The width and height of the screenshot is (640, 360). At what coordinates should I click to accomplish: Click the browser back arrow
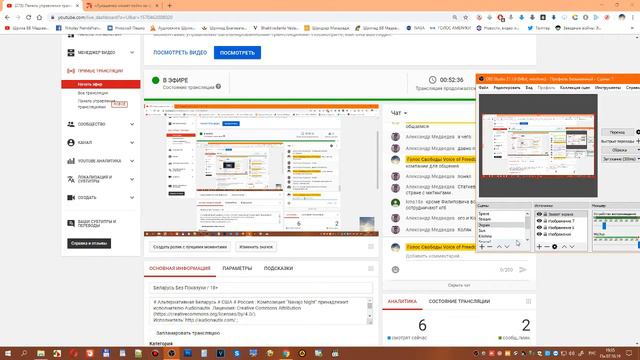point(7,18)
